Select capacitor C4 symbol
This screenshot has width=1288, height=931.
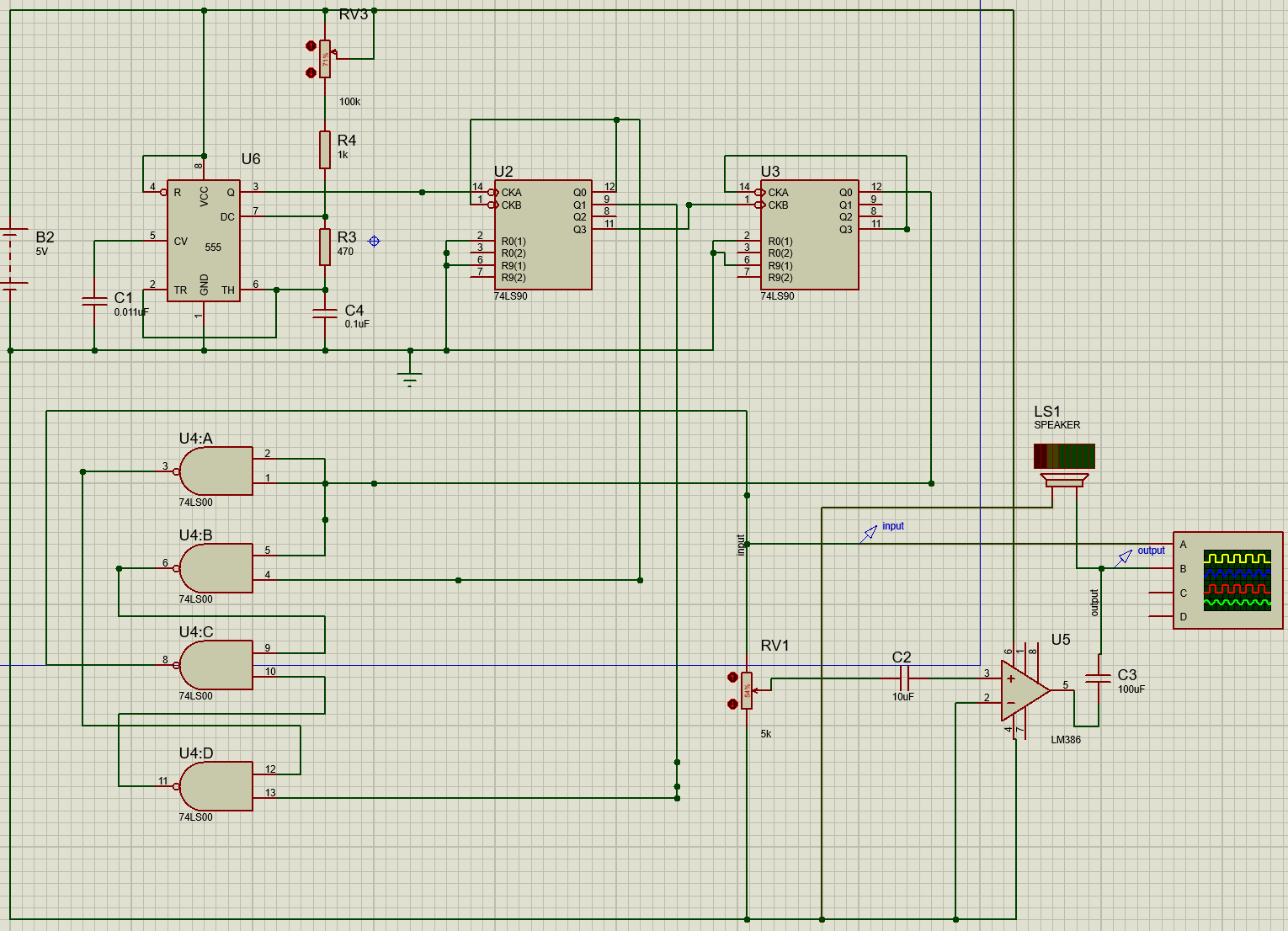pyautogui.click(x=325, y=313)
